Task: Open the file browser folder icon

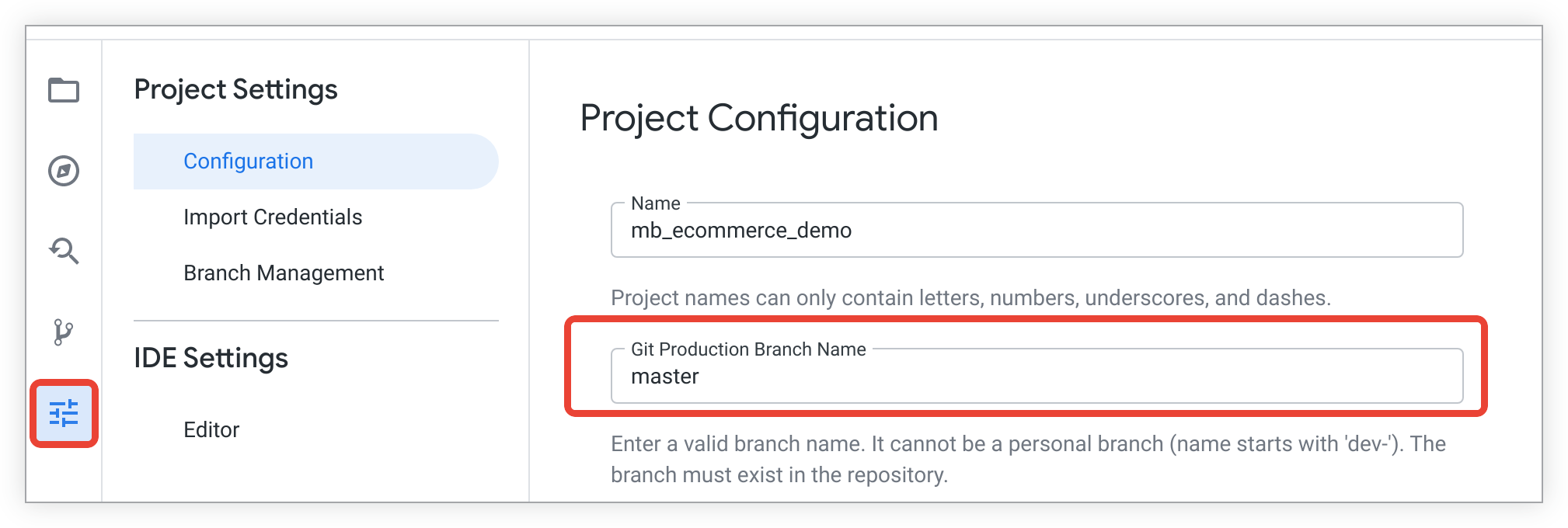Action: click(x=64, y=90)
